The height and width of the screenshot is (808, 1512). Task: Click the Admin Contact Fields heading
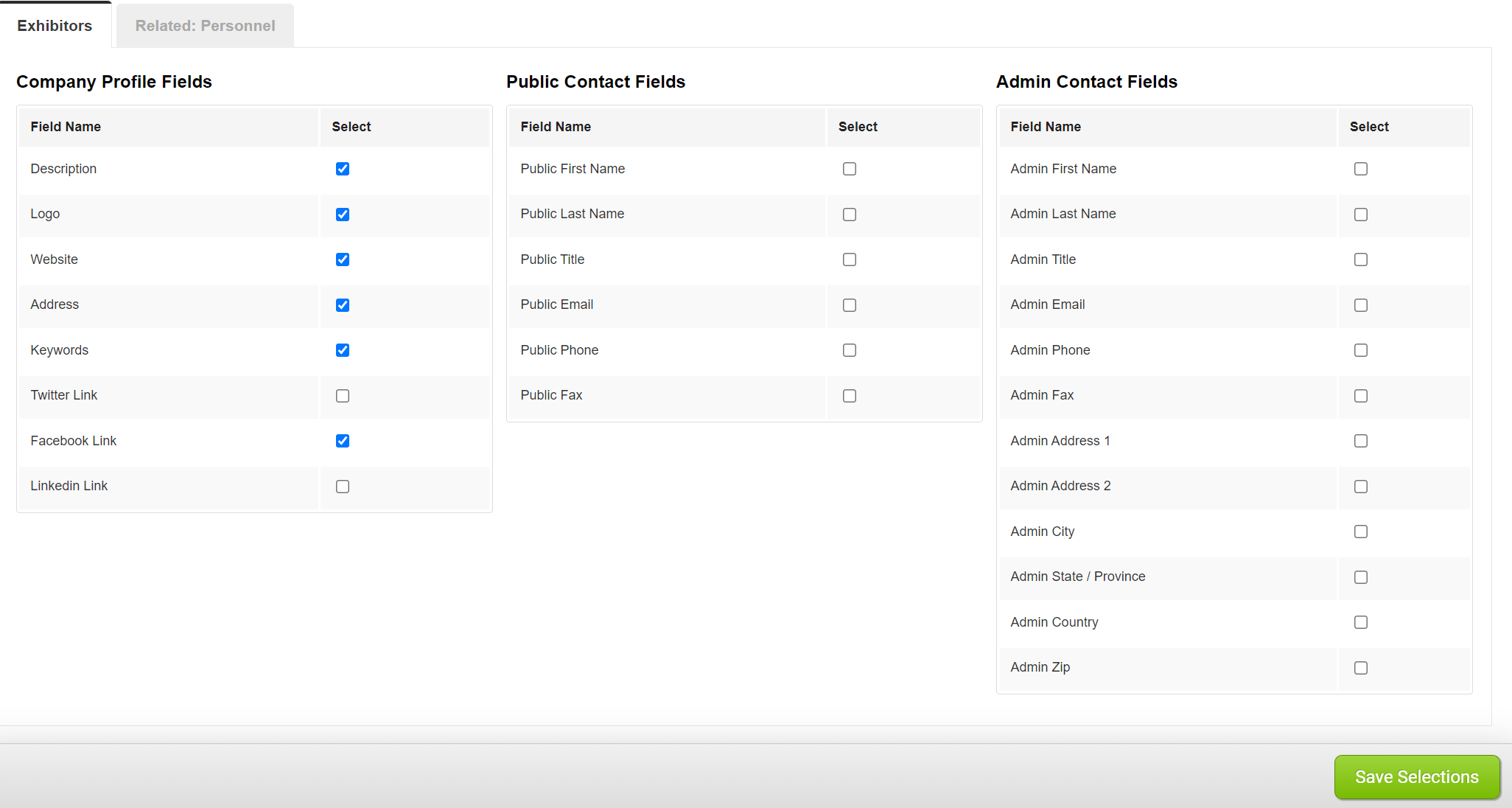click(1087, 82)
